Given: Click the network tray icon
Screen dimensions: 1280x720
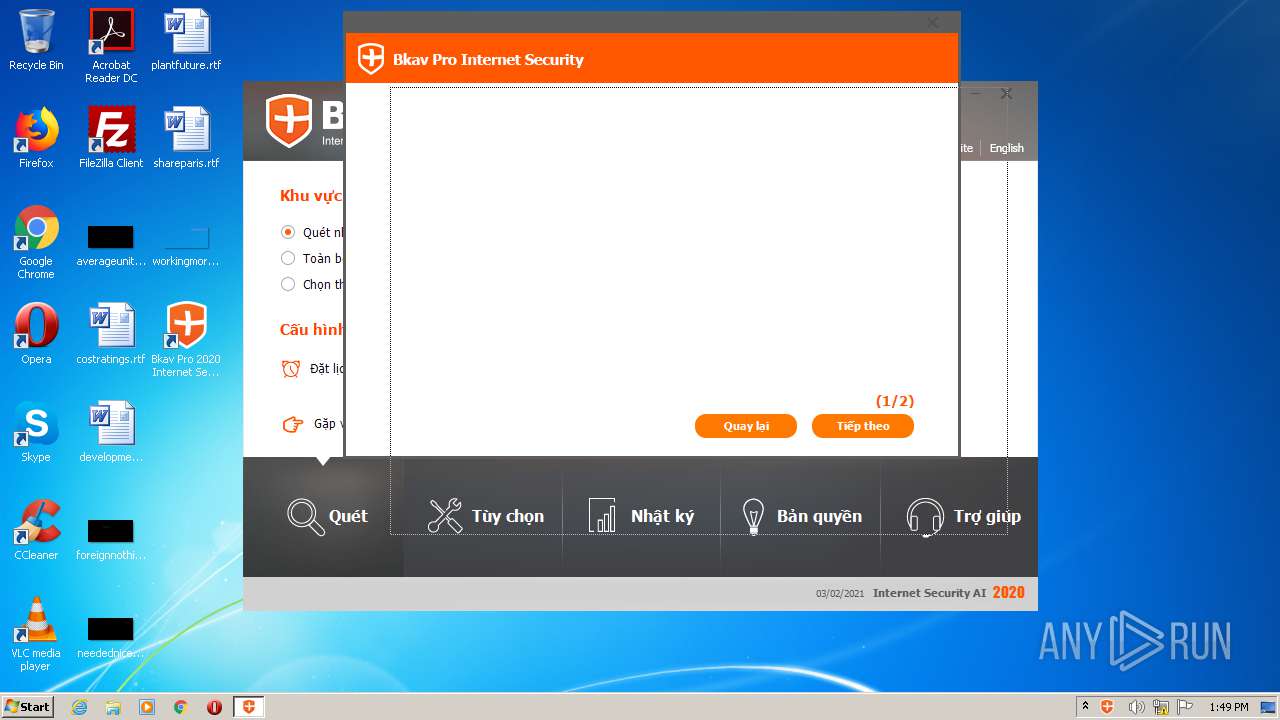Looking at the screenshot, I should 1161,707.
